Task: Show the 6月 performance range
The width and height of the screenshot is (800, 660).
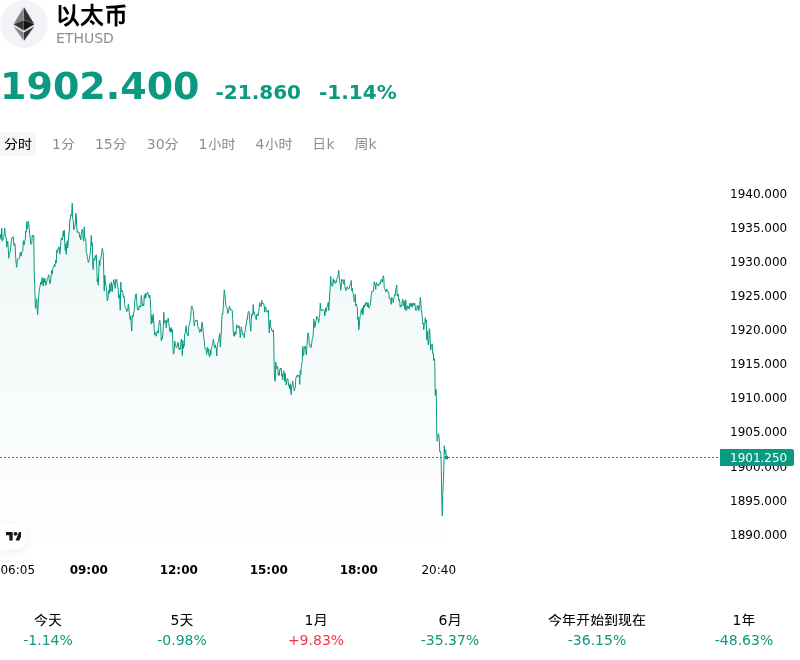Action: point(450,630)
